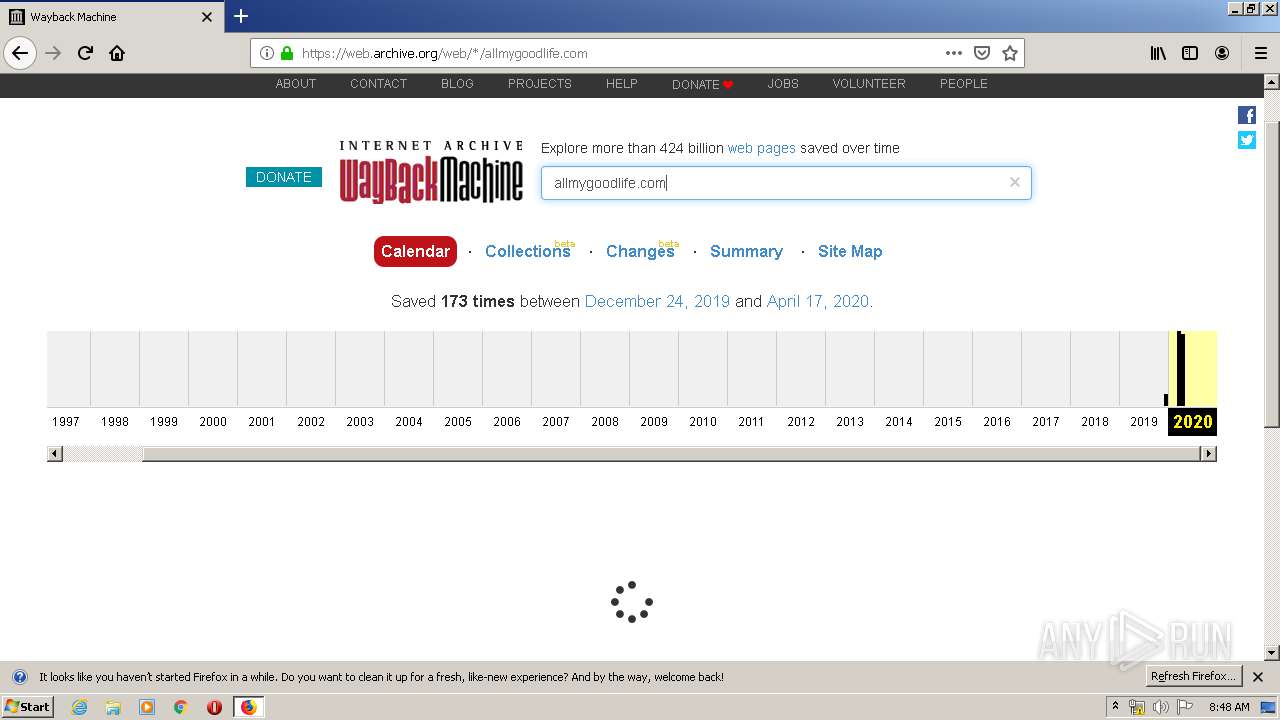The height and width of the screenshot is (720, 1280).
Task: Share page on Twitter
Action: coord(1247,140)
